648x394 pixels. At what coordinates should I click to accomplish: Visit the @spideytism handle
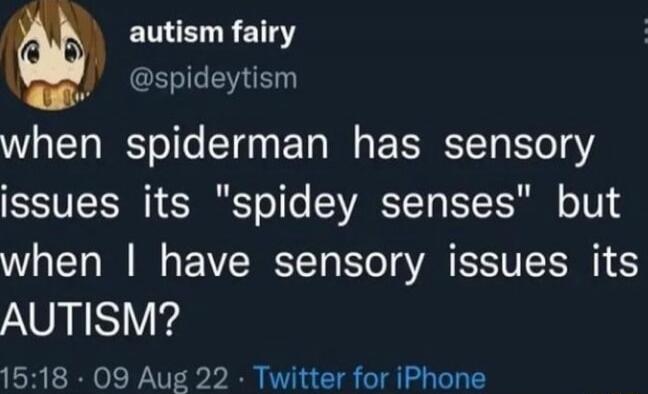[x=213, y=78]
